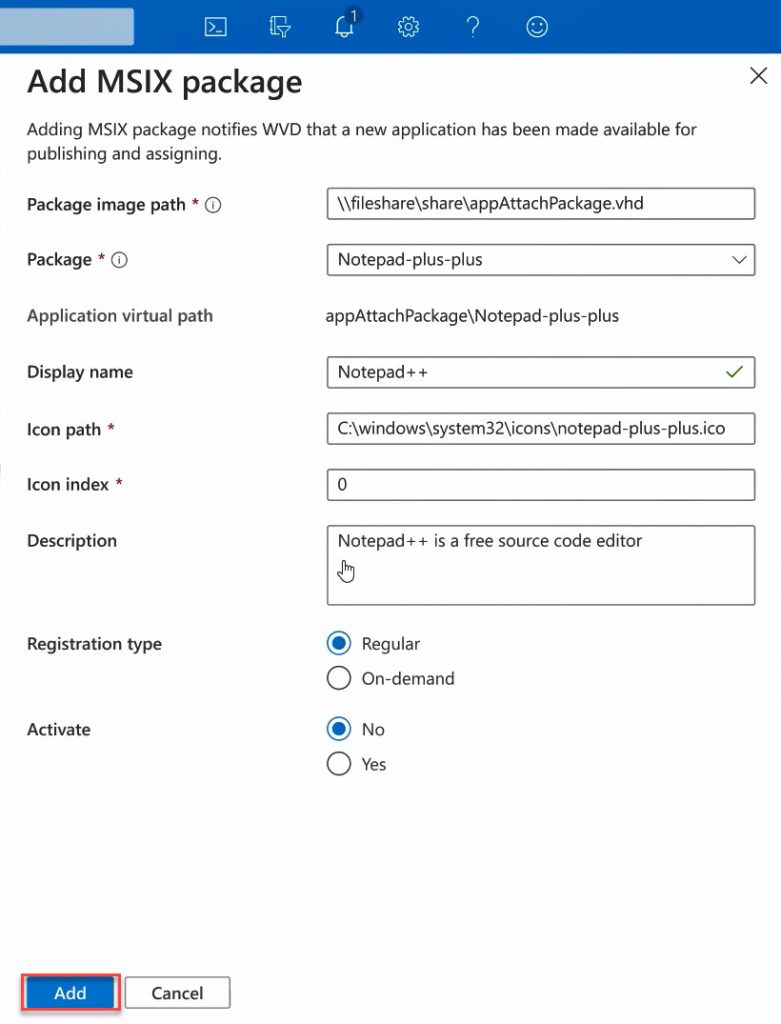781x1024 pixels.
Task: Click the Package image path input field
Action: pyautogui.click(x=540, y=203)
